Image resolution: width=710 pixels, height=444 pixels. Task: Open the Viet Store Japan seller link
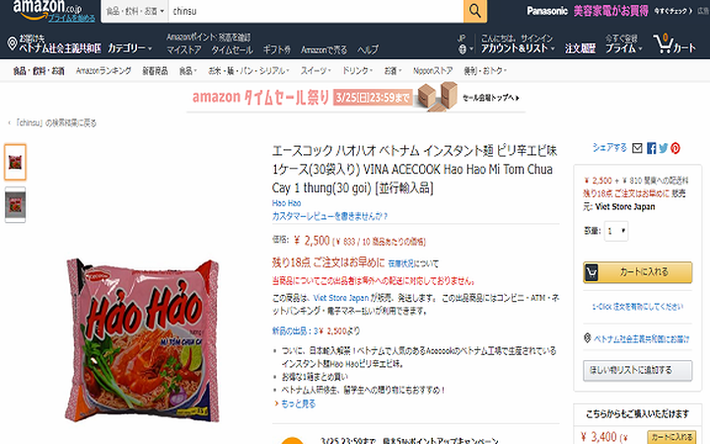coord(341,298)
